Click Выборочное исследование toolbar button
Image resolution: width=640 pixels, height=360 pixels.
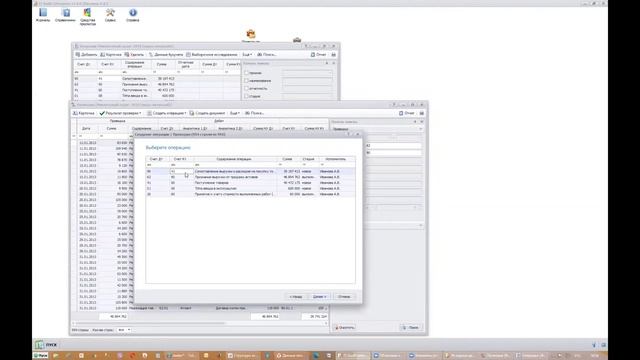click(211, 54)
